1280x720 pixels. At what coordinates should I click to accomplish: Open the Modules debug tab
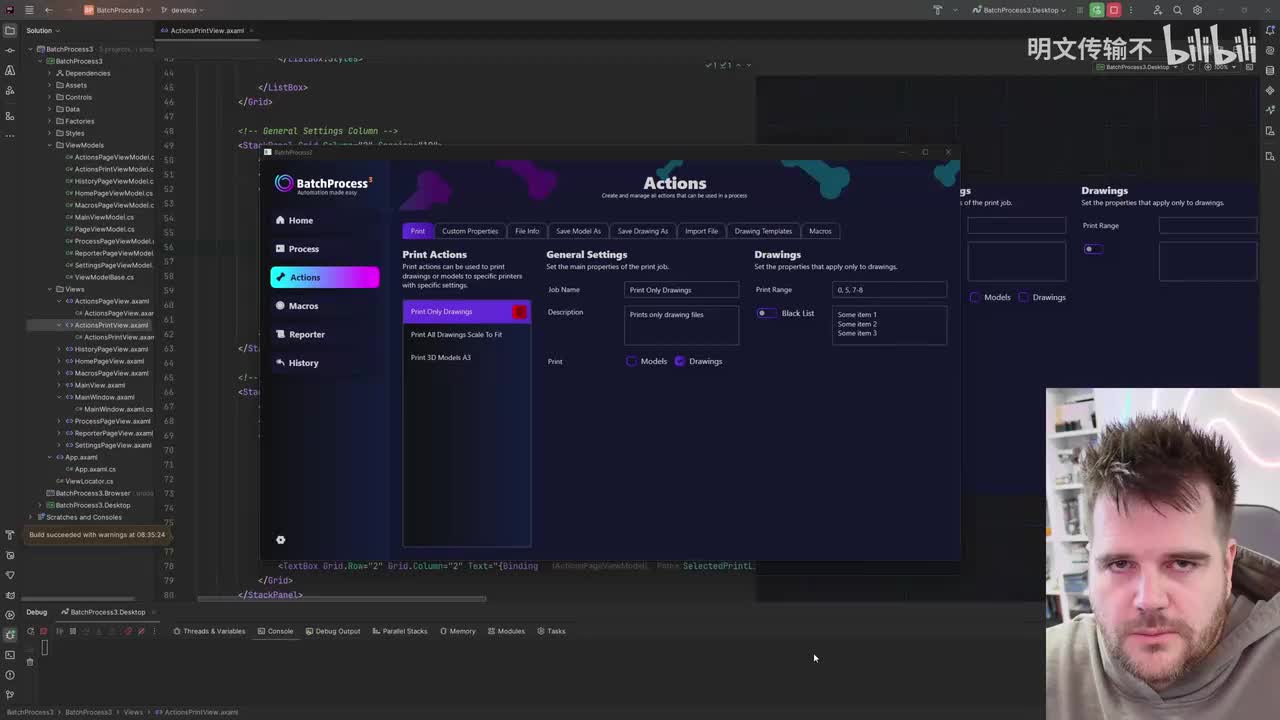506,631
